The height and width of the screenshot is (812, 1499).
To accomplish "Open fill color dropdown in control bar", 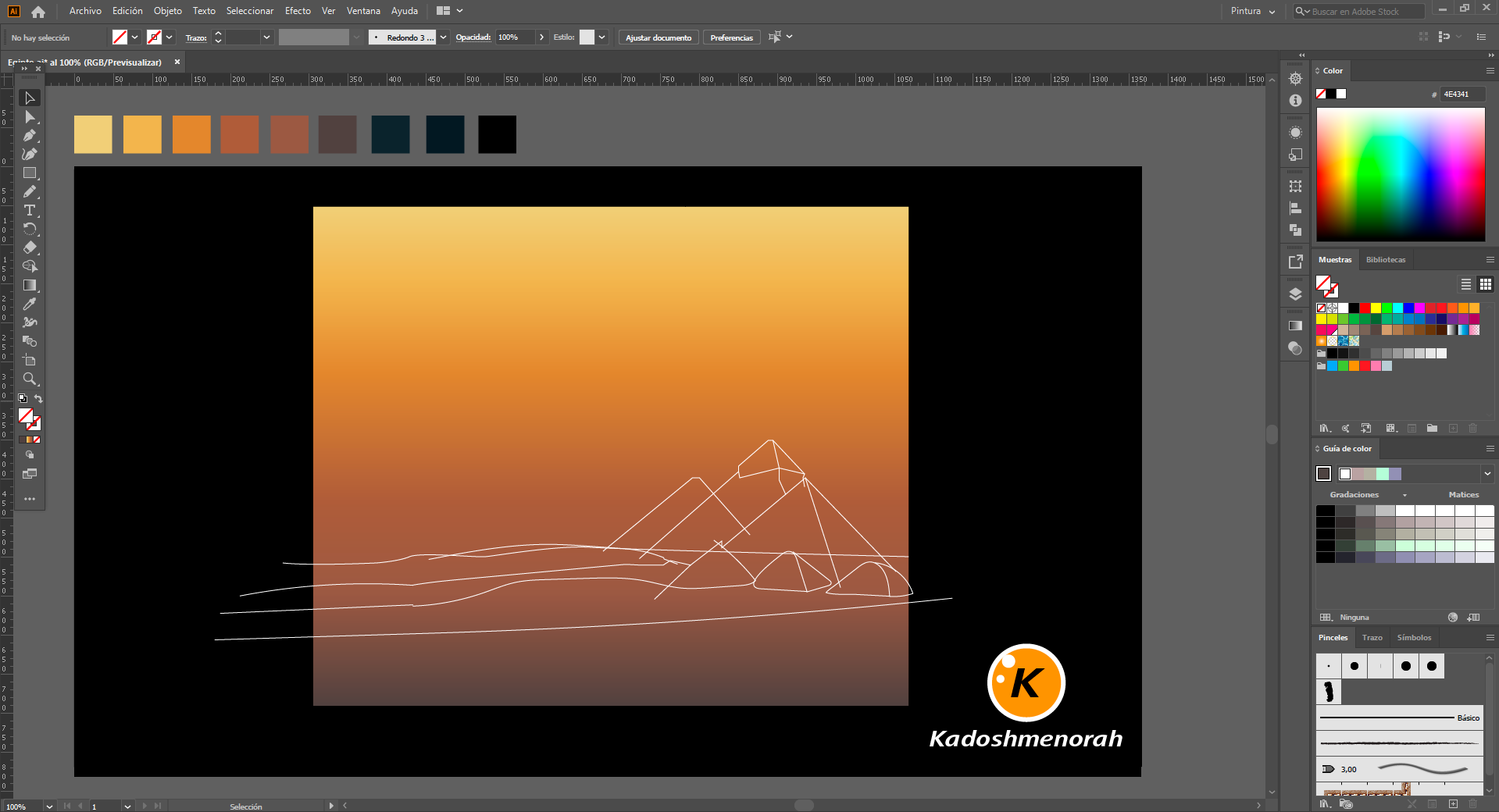I will (134, 37).
